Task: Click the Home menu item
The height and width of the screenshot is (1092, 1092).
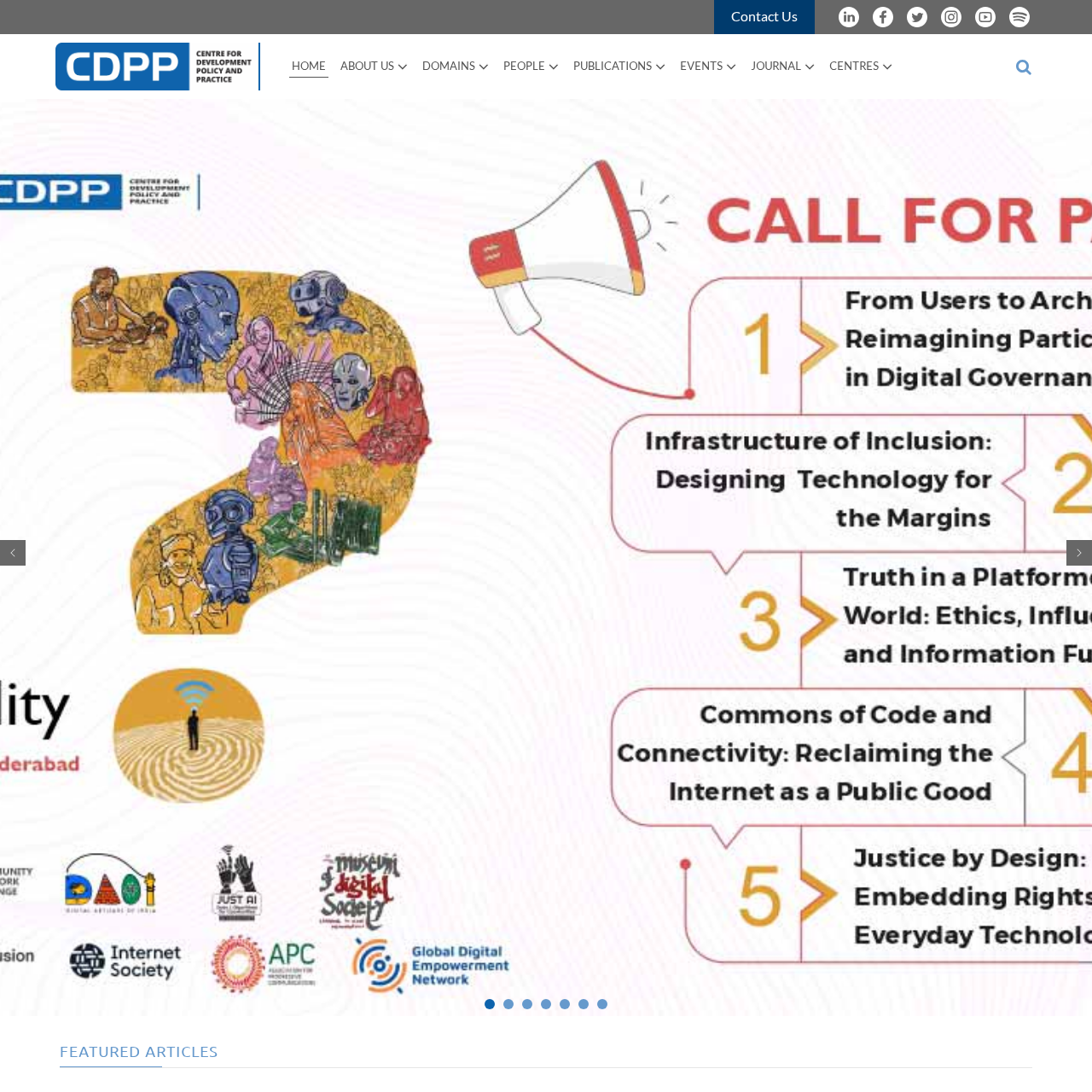Action: [x=308, y=67]
